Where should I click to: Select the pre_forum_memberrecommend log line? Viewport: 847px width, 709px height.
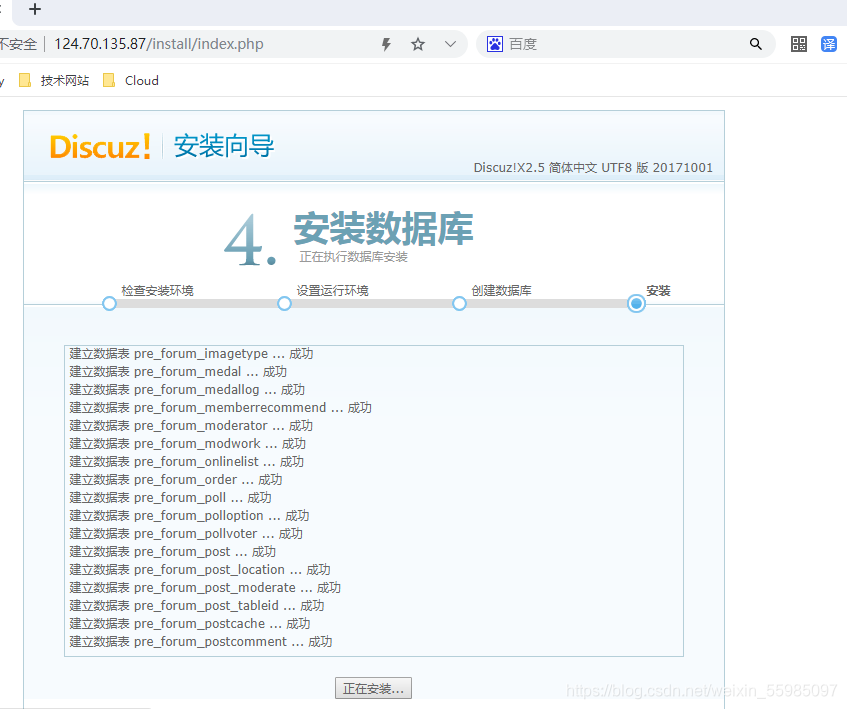pyautogui.click(x=220, y=408)
